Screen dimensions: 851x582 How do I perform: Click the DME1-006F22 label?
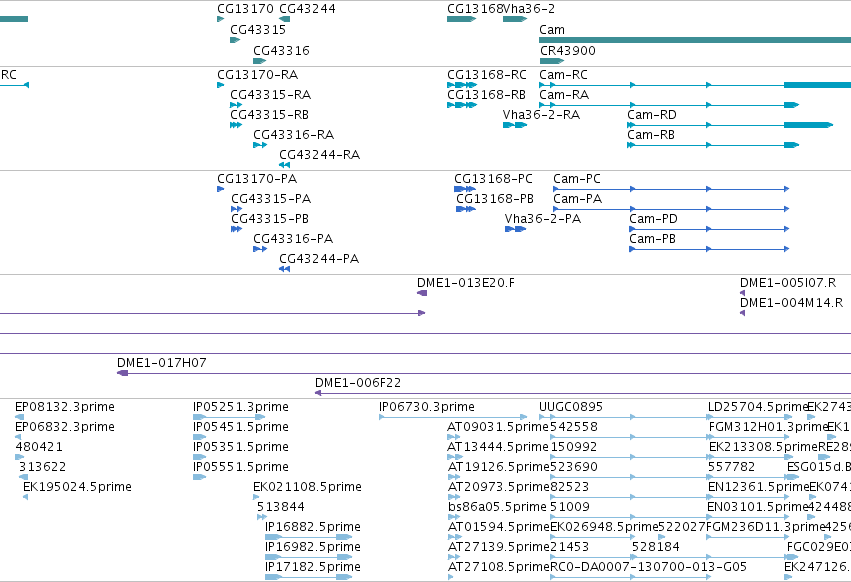point(358,383)
